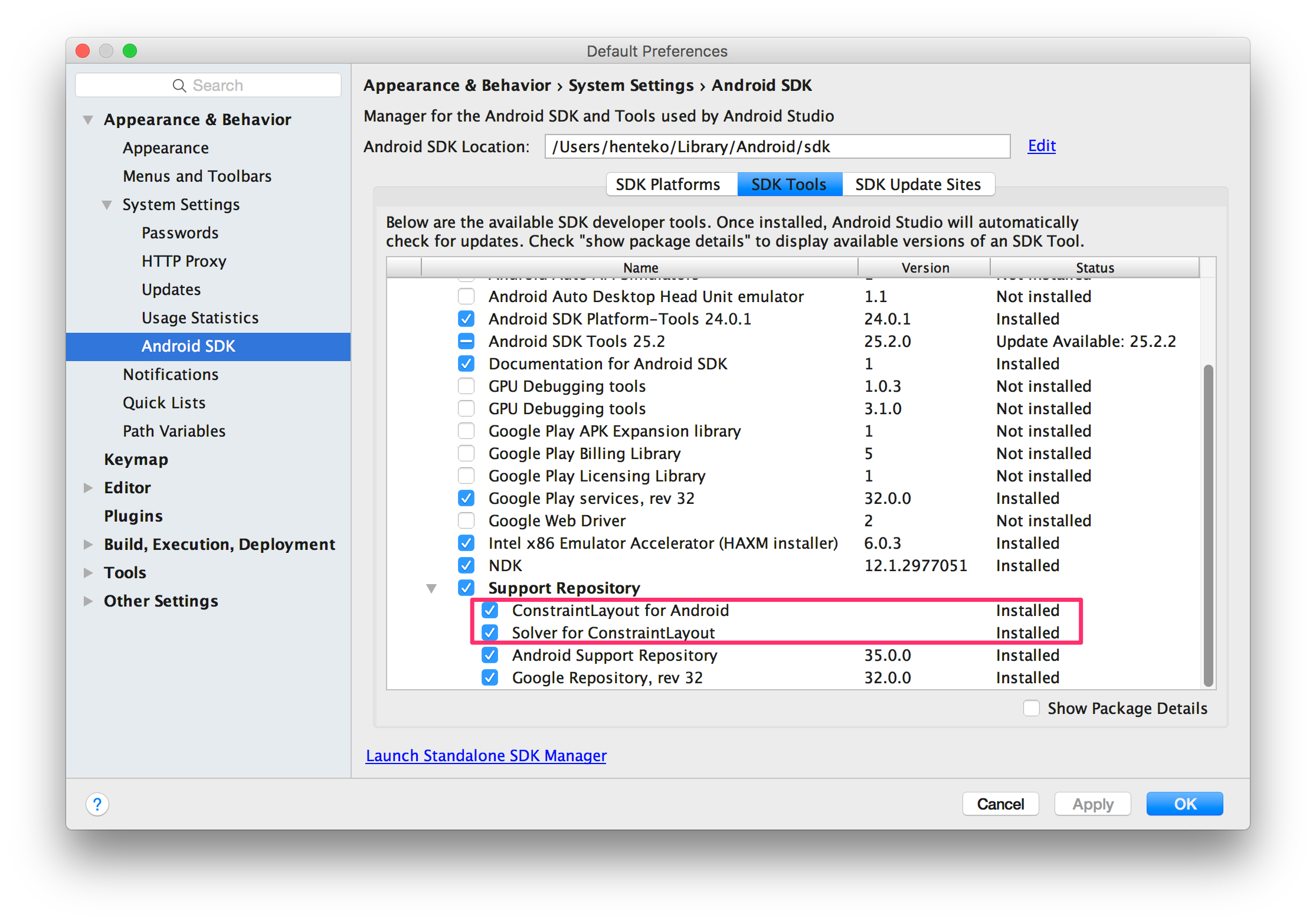
Task: Click the help question mark icon
Action: click(97, 804)
